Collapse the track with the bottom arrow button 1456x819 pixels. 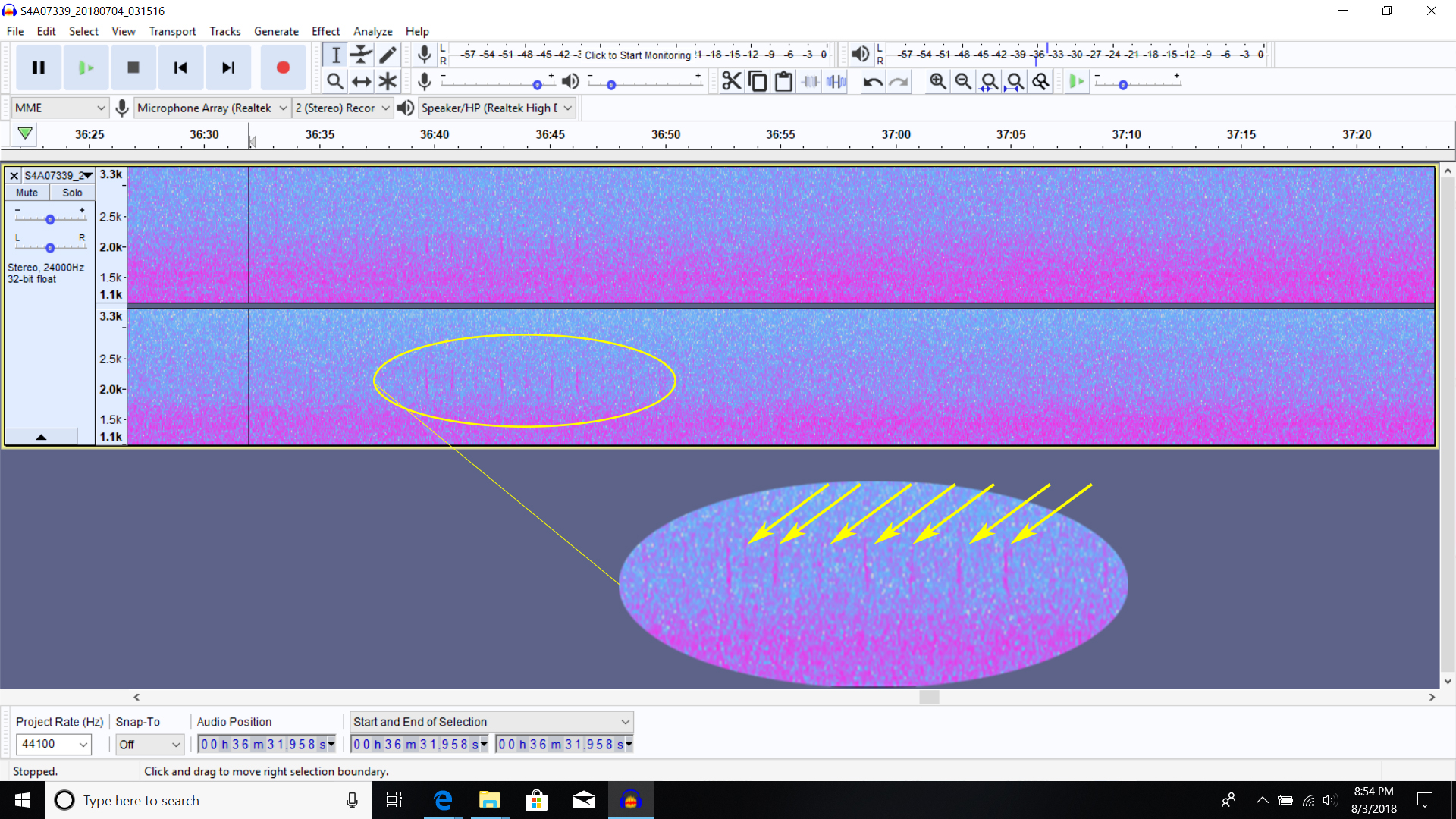41,437
